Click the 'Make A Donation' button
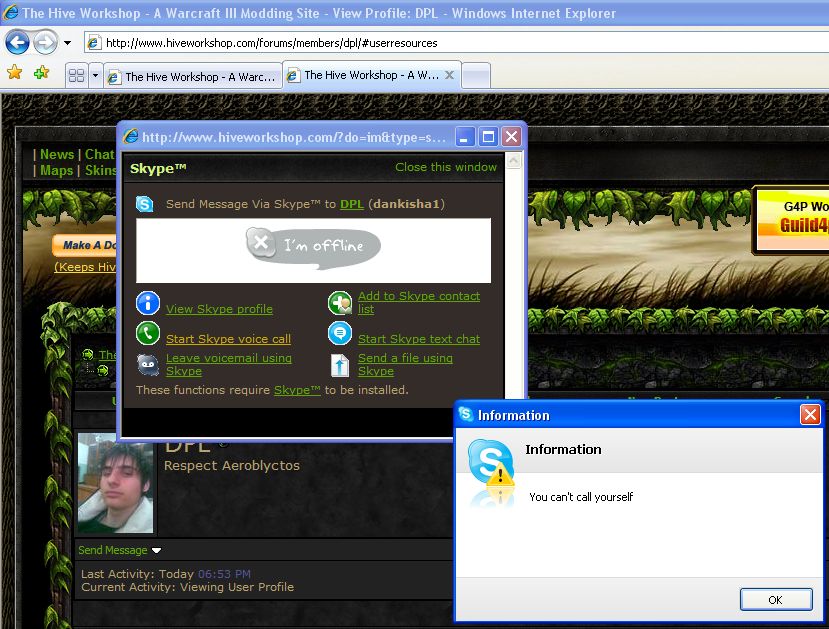This screenshot has height=629, width=829. [x=85, y=245]
